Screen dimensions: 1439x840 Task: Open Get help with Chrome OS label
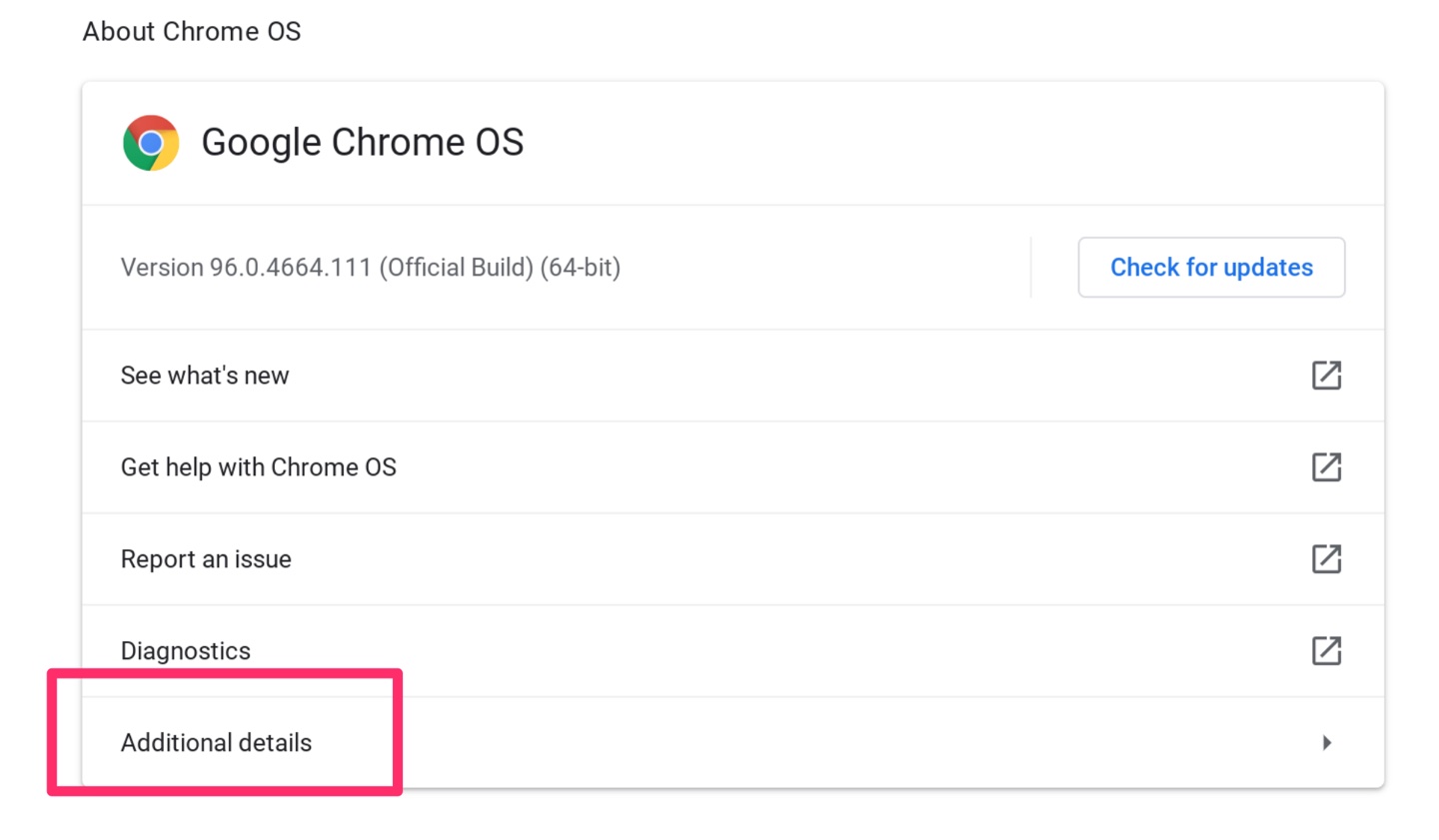259,467
